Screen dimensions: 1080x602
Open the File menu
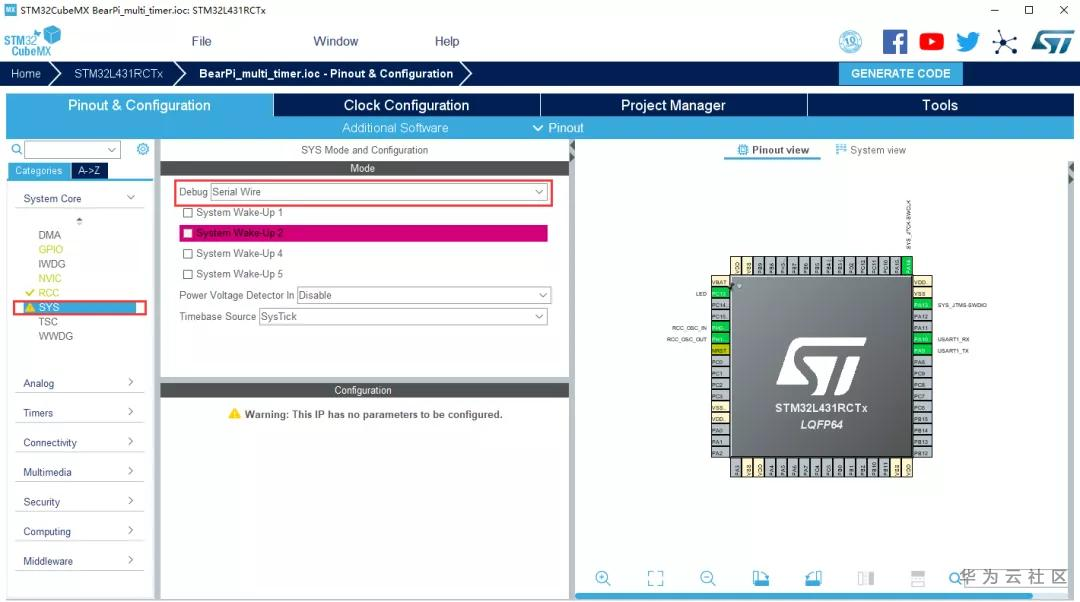[201, 41]
